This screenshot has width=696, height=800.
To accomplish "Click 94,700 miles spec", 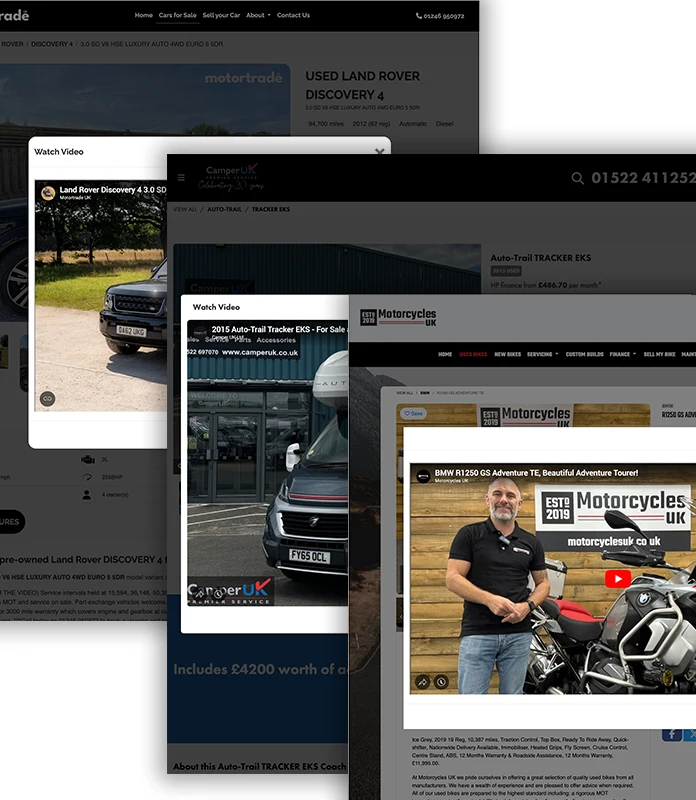I will tap(326, 123).
